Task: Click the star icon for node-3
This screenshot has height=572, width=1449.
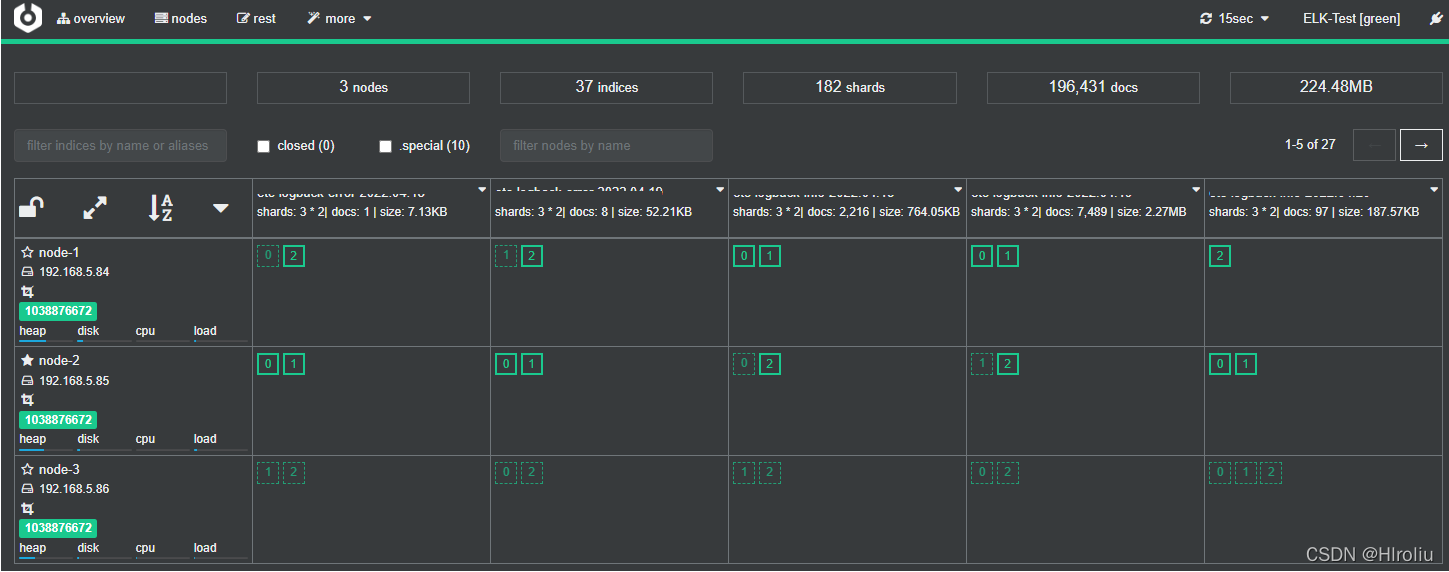Action: [x=27, y=470]
